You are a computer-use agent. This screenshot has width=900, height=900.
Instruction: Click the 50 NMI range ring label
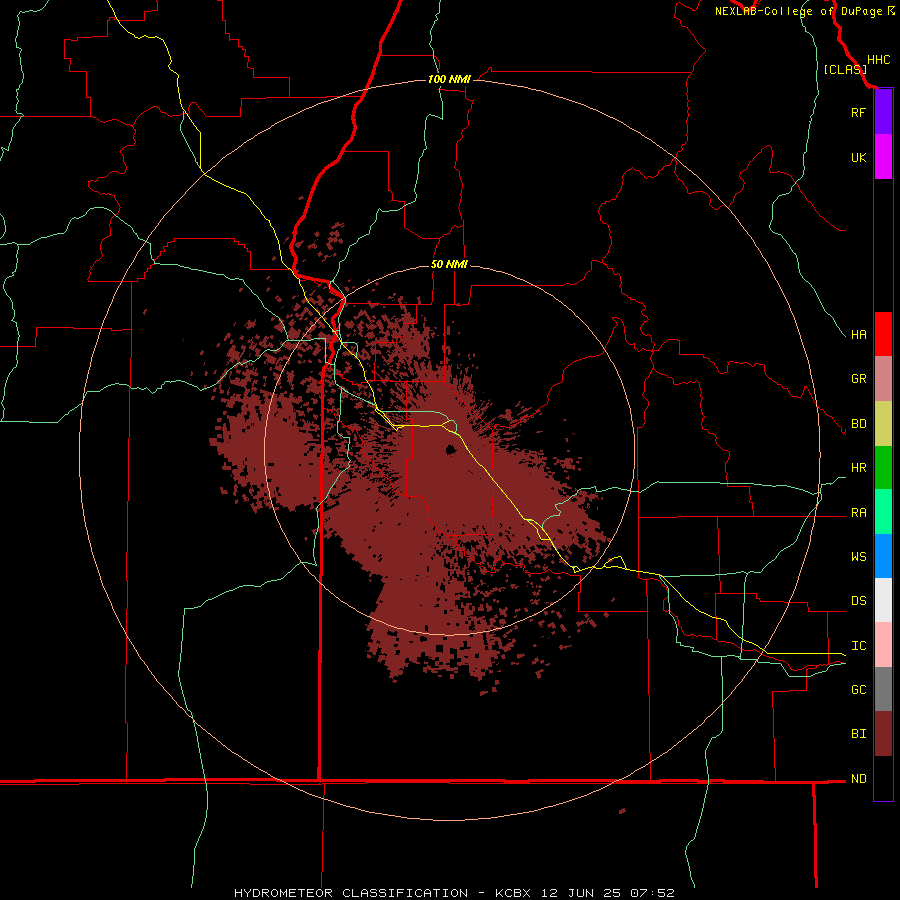[x=449, y=265]
